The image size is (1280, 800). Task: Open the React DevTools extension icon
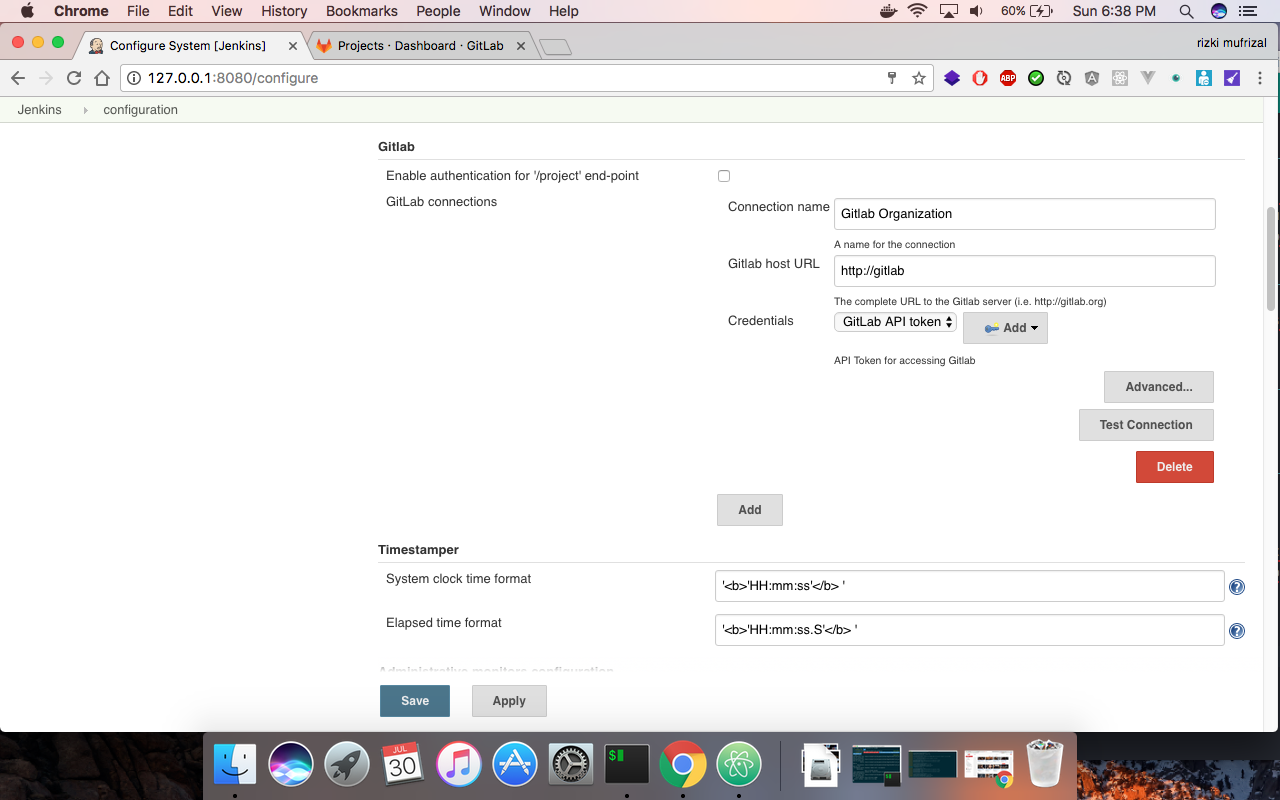[x=1120, y=78]
